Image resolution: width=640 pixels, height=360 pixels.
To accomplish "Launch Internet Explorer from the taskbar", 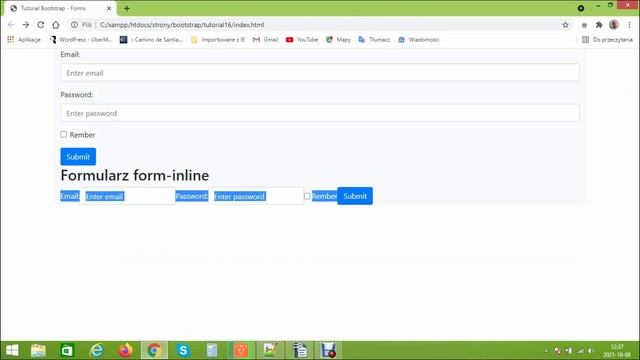I will pos(96,350).
